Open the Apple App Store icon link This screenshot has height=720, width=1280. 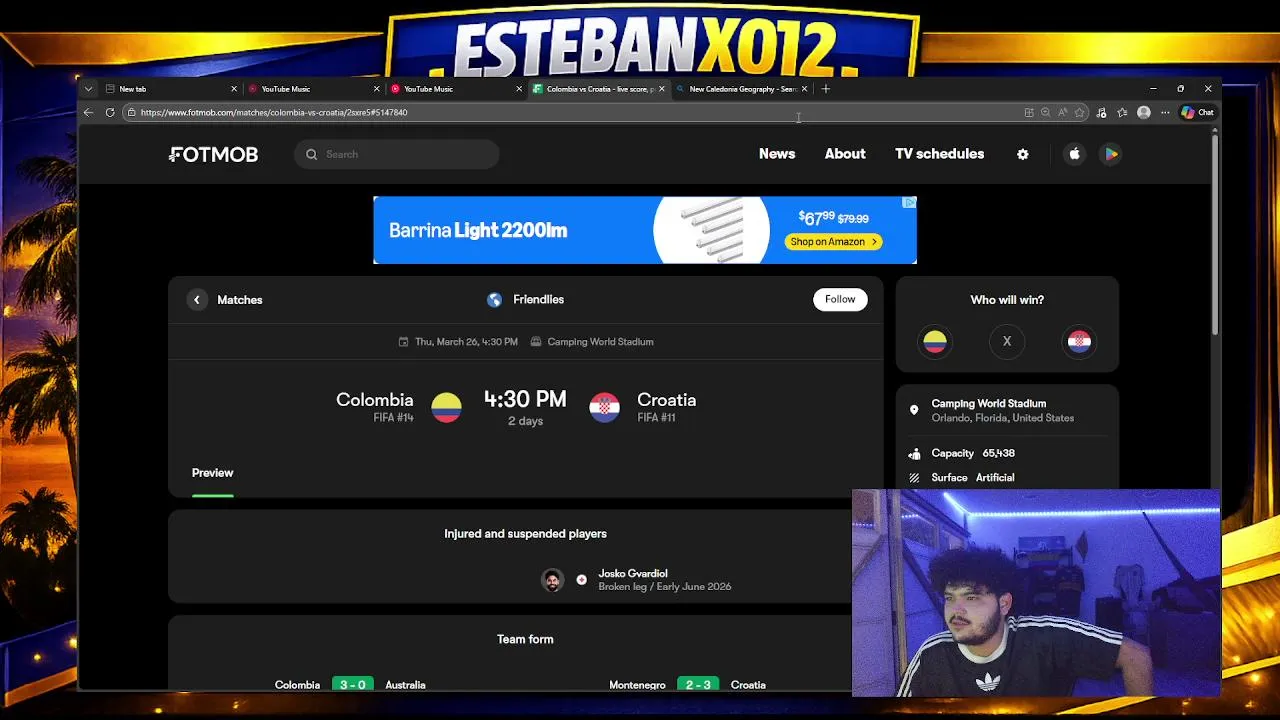pyautogui.click(x=1075, y=154)
